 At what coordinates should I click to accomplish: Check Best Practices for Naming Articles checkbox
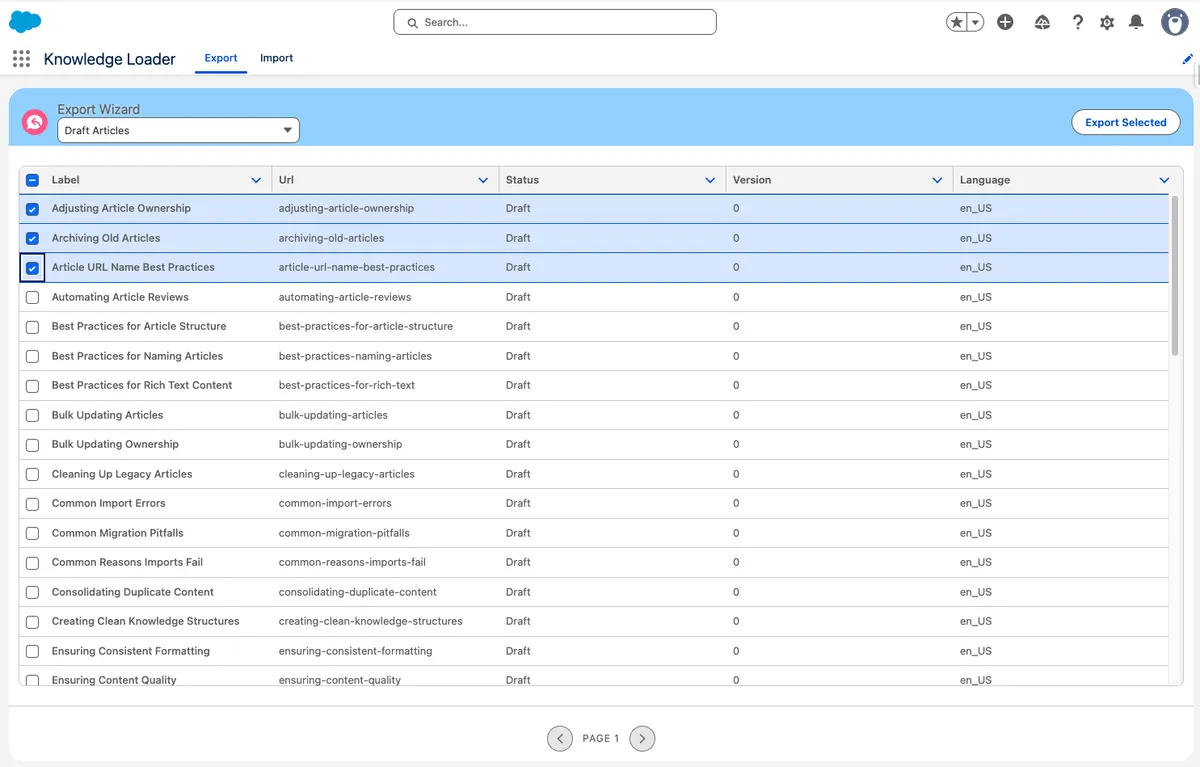[32, 356]
